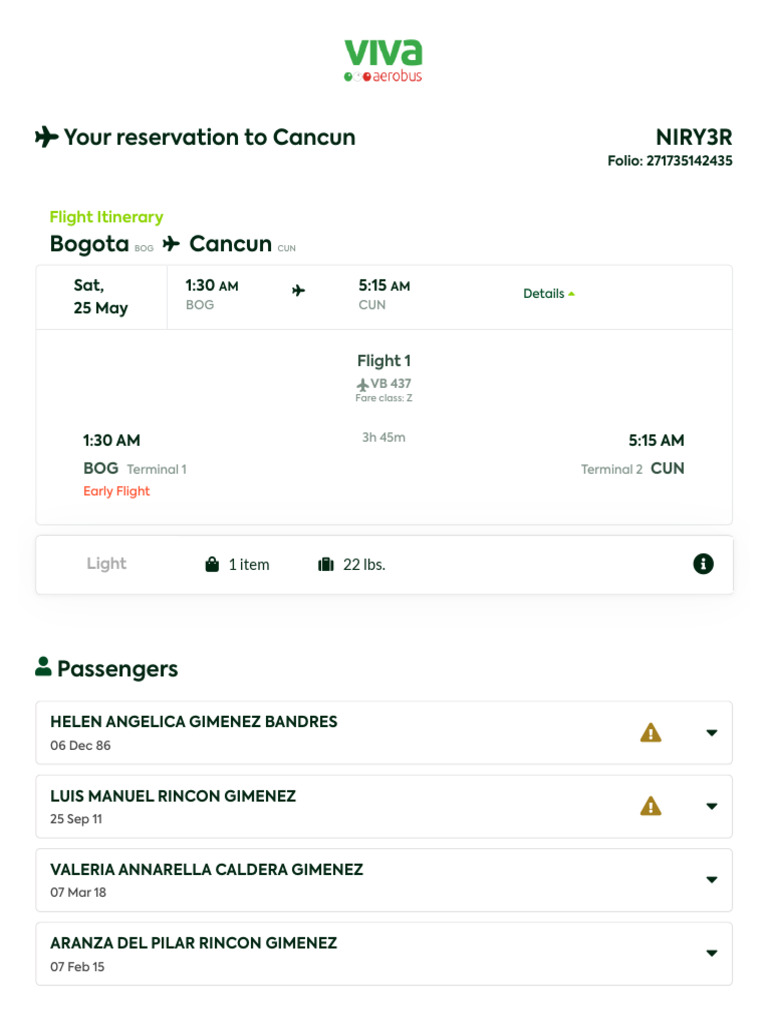The height and width of the screenshot is (1024, 768).
Task: Click the checked luggage suitcase icon
Action: [326, 565]
